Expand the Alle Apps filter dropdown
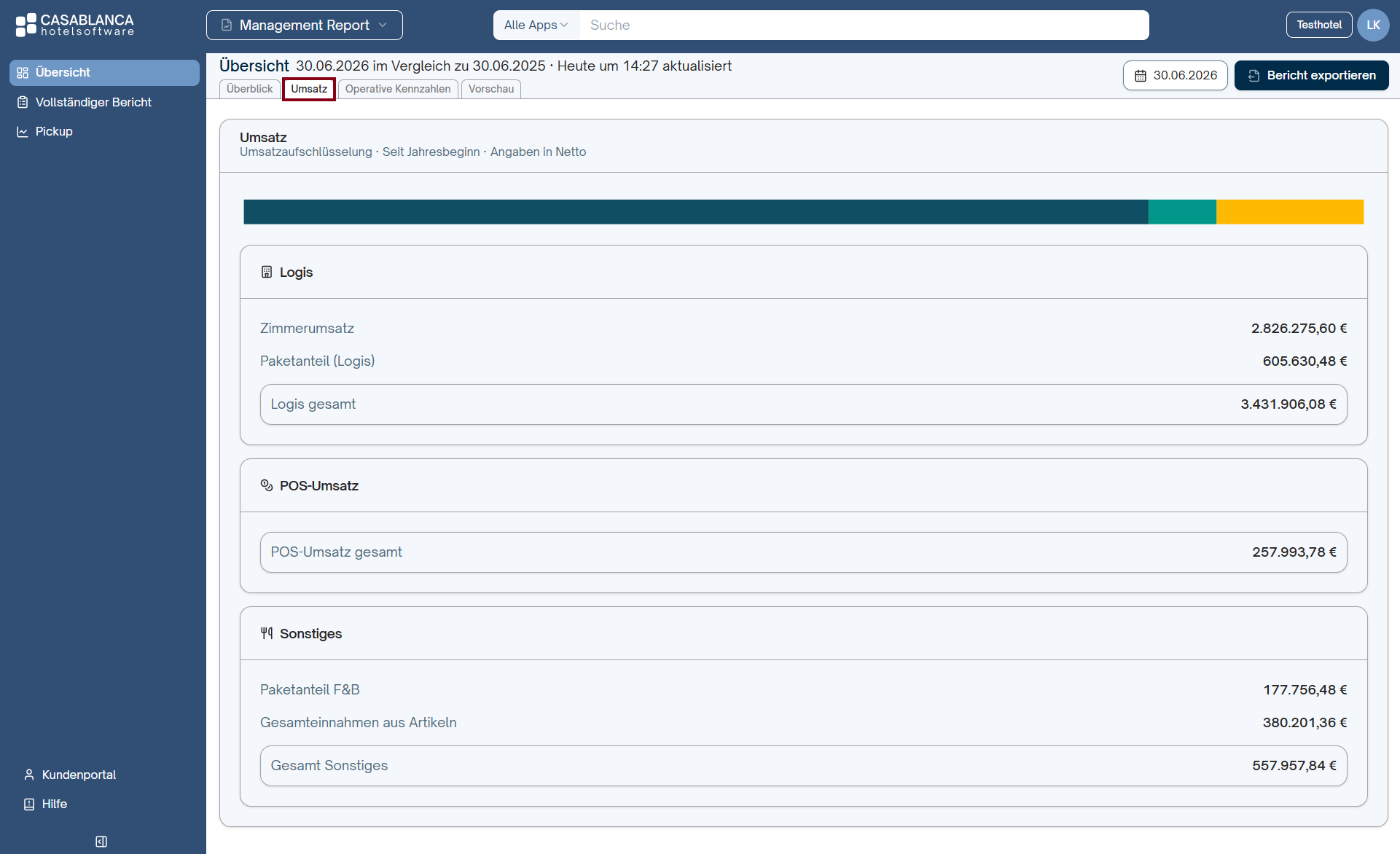The image size is (1400, 854). [x=536, y=25]
